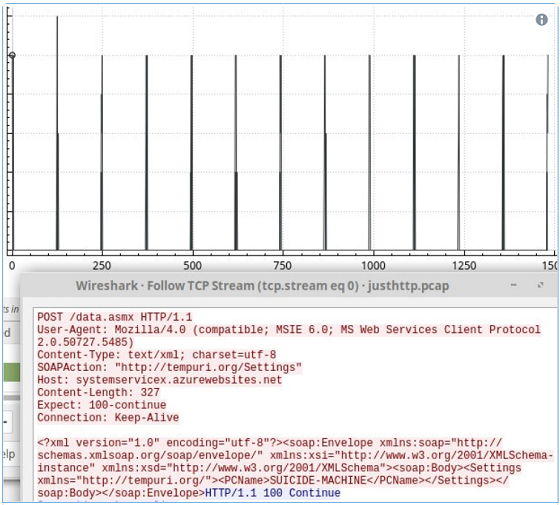The width and height of the screenshot is (560, 505).
Task: Select the 'POST /data.asmx HTTP/1.1' line
Action: (115, 317)
